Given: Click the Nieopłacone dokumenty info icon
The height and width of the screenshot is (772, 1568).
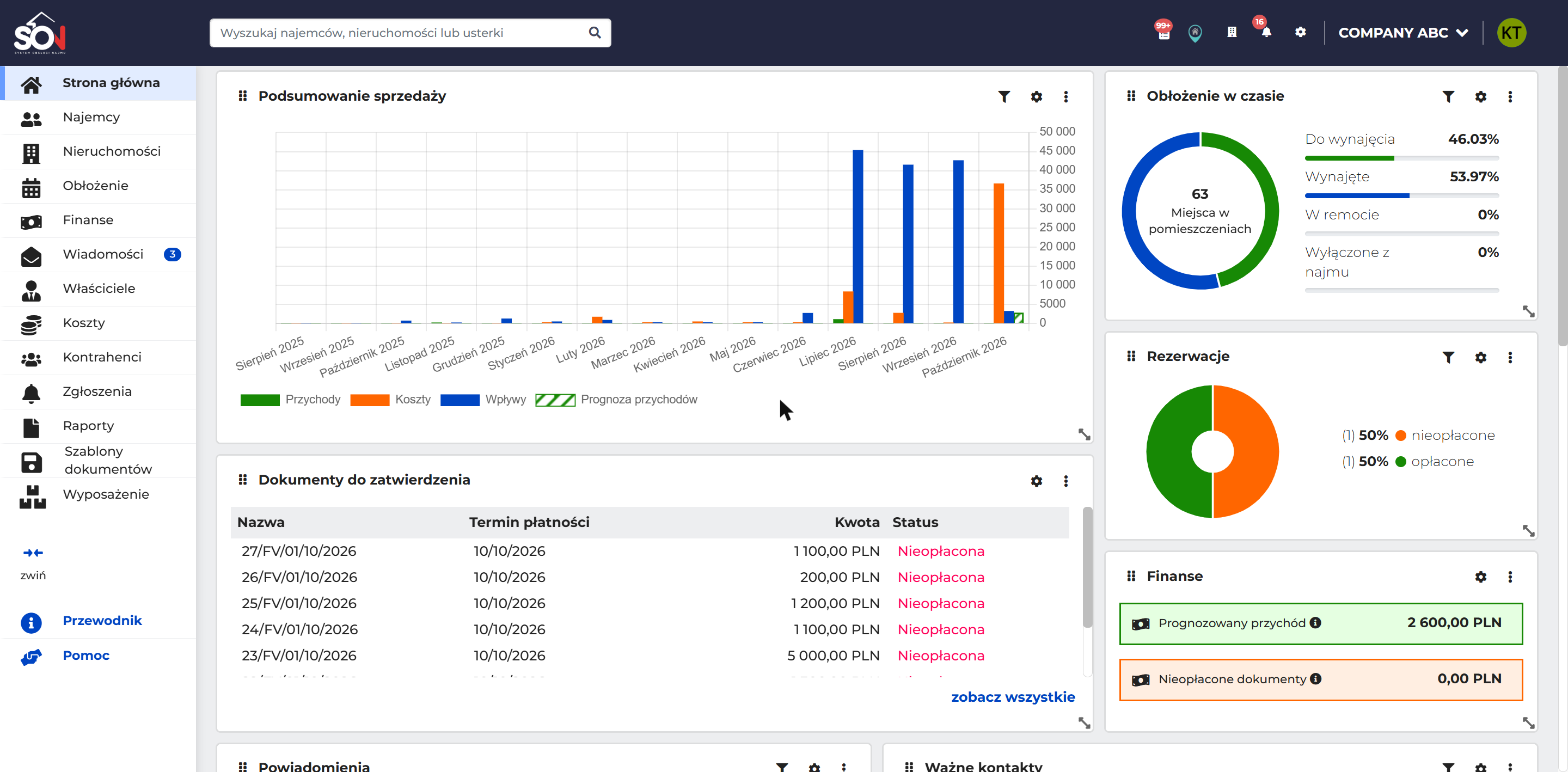Looking at the screenshot, I should pyautogui.click(x=1316, y=679).
